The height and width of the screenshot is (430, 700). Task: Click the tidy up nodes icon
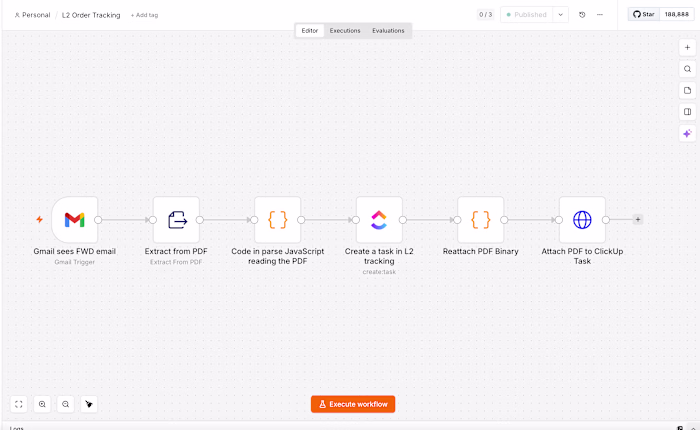(89, 404)
